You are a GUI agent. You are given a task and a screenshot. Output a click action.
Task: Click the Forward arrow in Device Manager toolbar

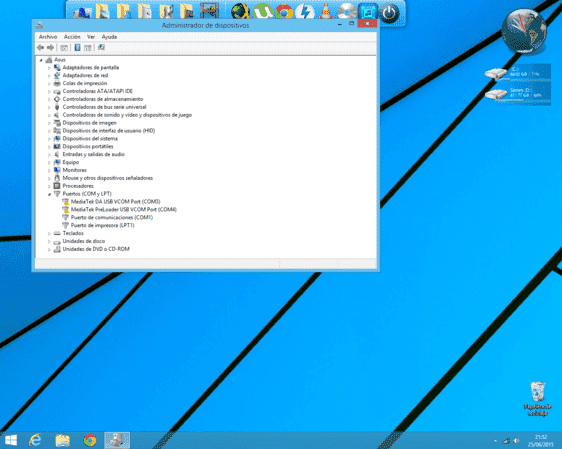(x=51, y=47)
